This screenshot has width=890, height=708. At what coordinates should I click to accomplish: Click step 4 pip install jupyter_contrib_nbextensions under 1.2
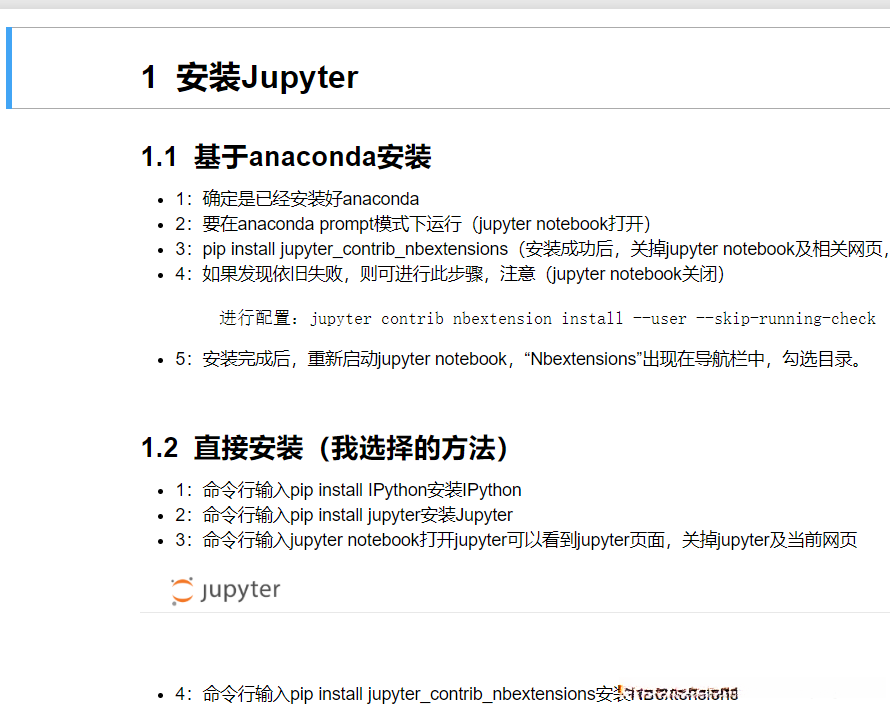click(457, 694)
